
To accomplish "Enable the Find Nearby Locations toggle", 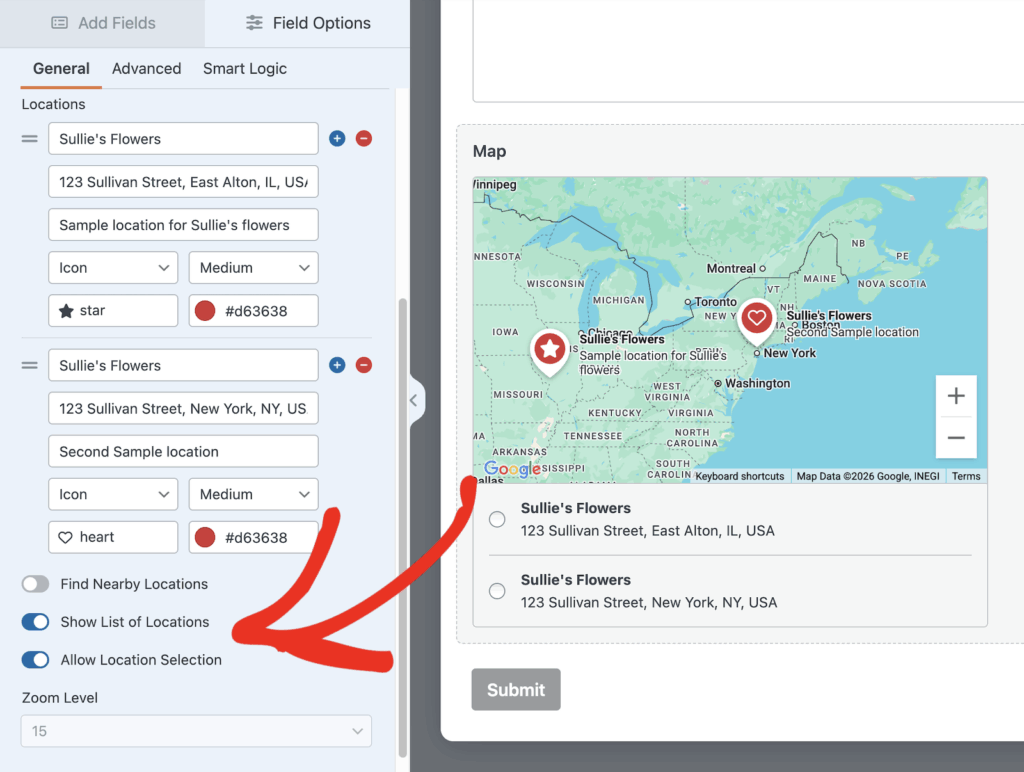I will click(x=35, y=584).
